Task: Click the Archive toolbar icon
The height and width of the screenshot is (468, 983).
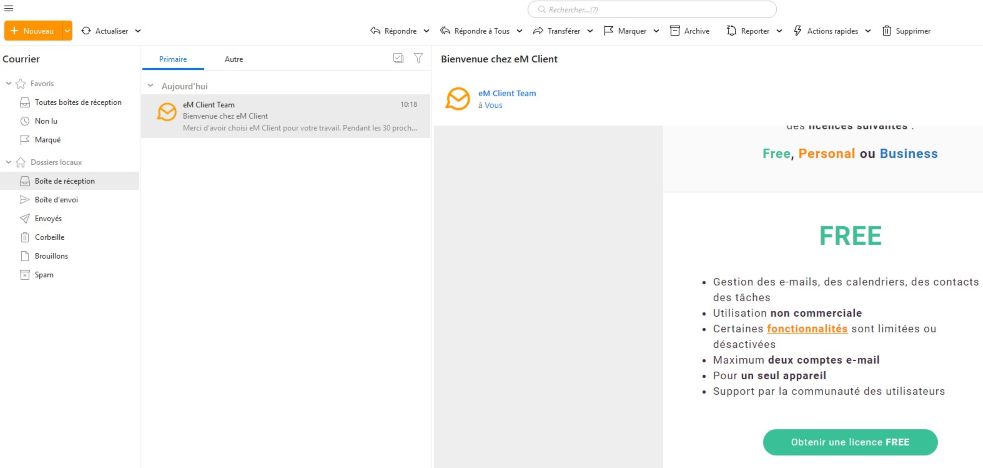Action: coord(675,31)
